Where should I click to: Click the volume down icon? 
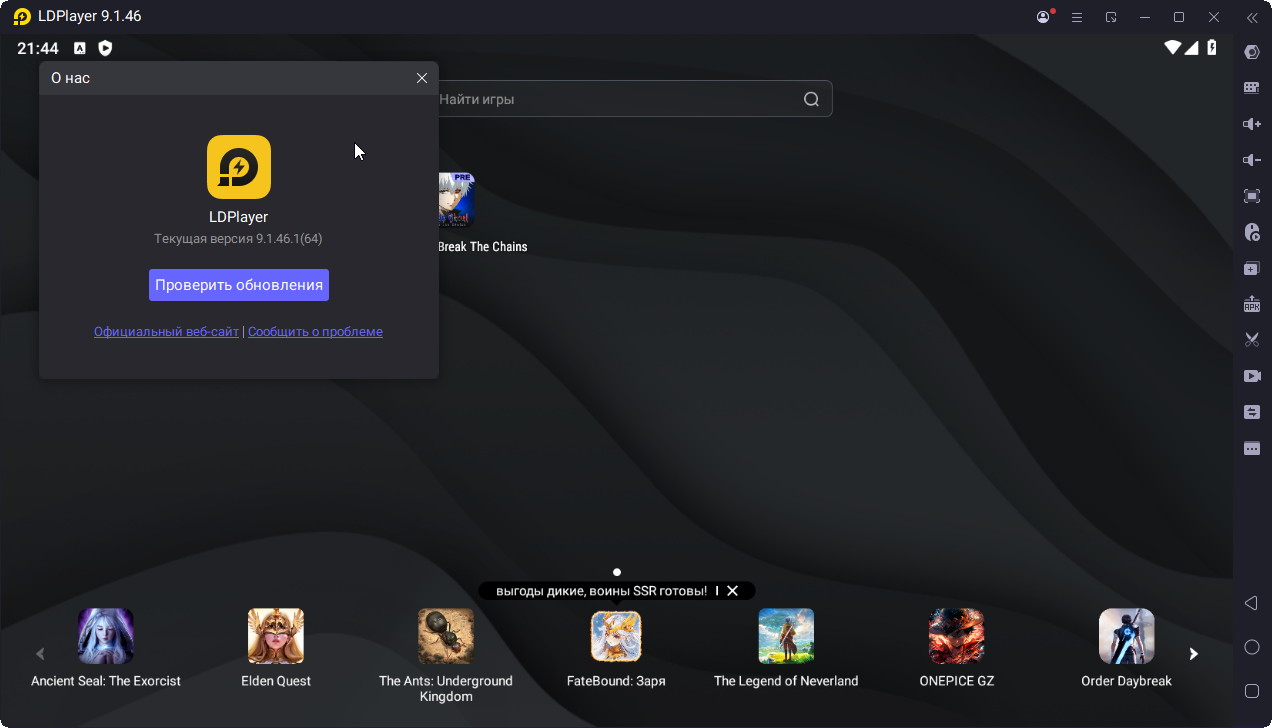pos(1251,160)
